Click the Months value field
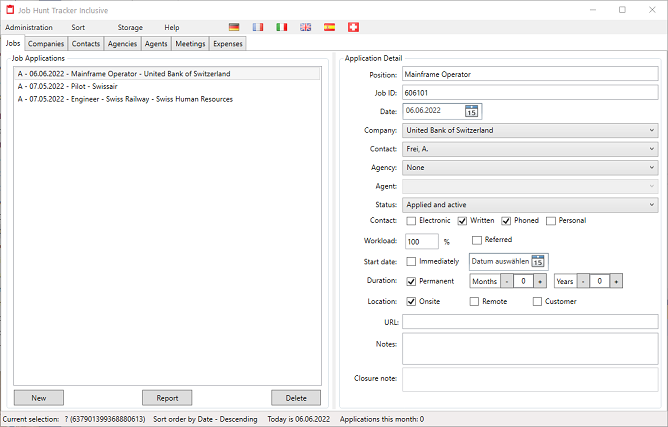Viewport: 668px width, 427px height. click(523, 281)
